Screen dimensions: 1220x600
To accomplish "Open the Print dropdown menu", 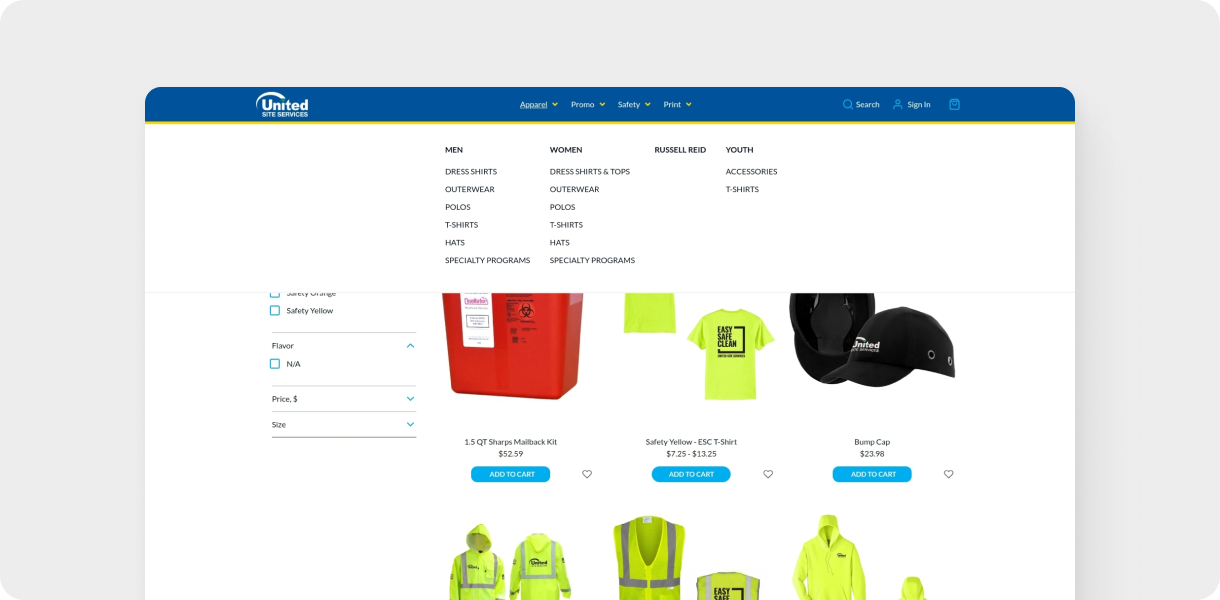I will 677,104.
